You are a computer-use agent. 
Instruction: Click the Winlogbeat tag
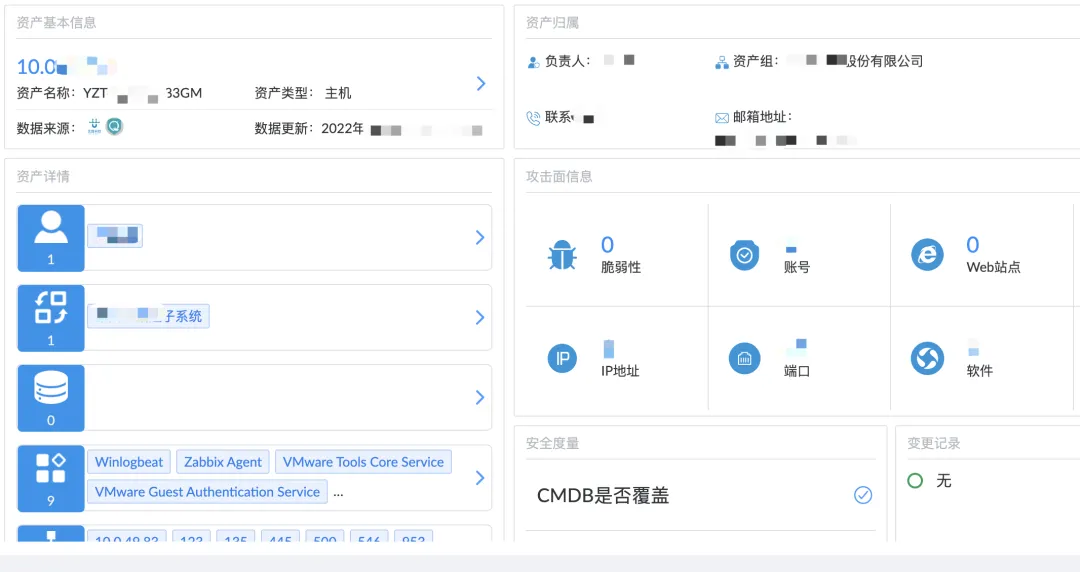click(129, 462)
